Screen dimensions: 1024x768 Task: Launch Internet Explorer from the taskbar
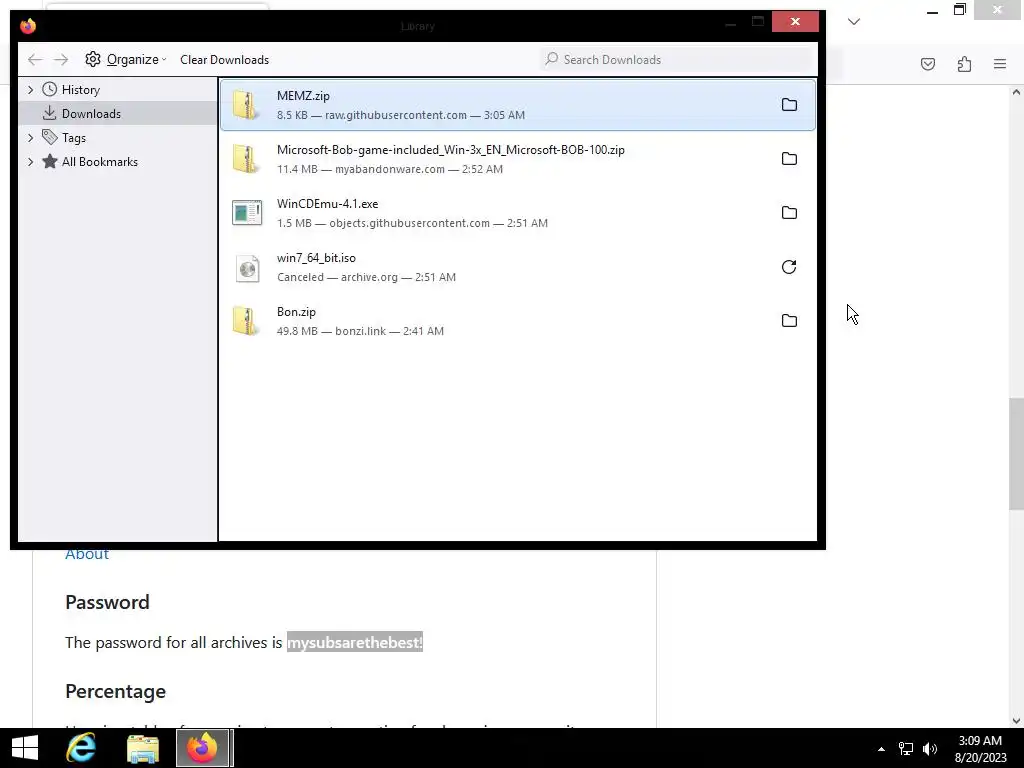pyautogui.click(x=82, y=748)
